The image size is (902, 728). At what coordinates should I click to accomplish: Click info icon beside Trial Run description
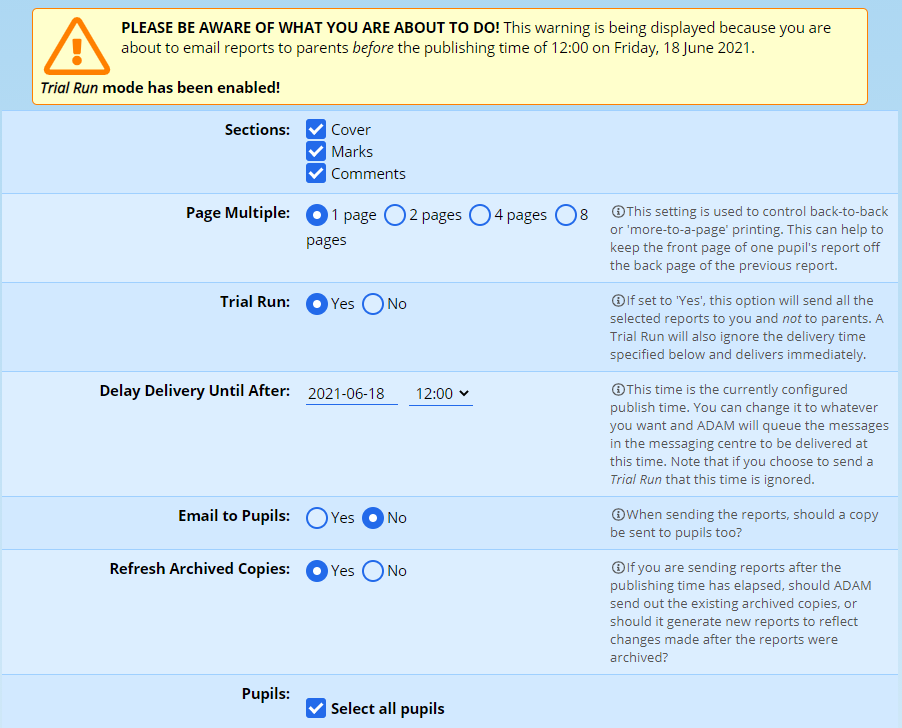[617, 301]
